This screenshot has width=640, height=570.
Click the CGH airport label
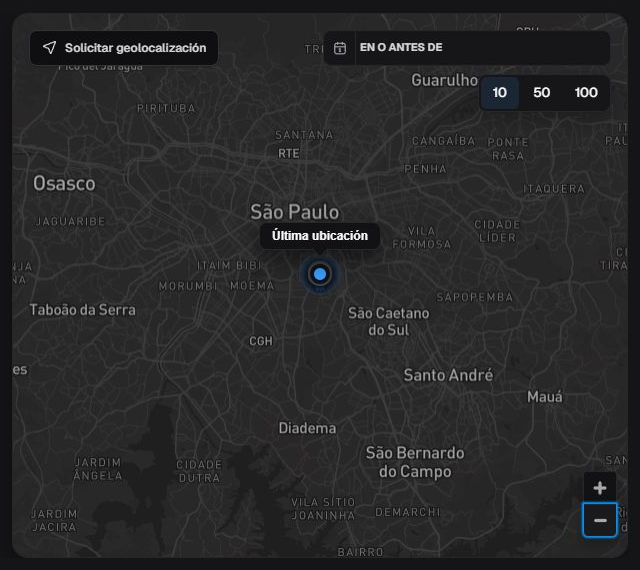(x=261, y=341)
